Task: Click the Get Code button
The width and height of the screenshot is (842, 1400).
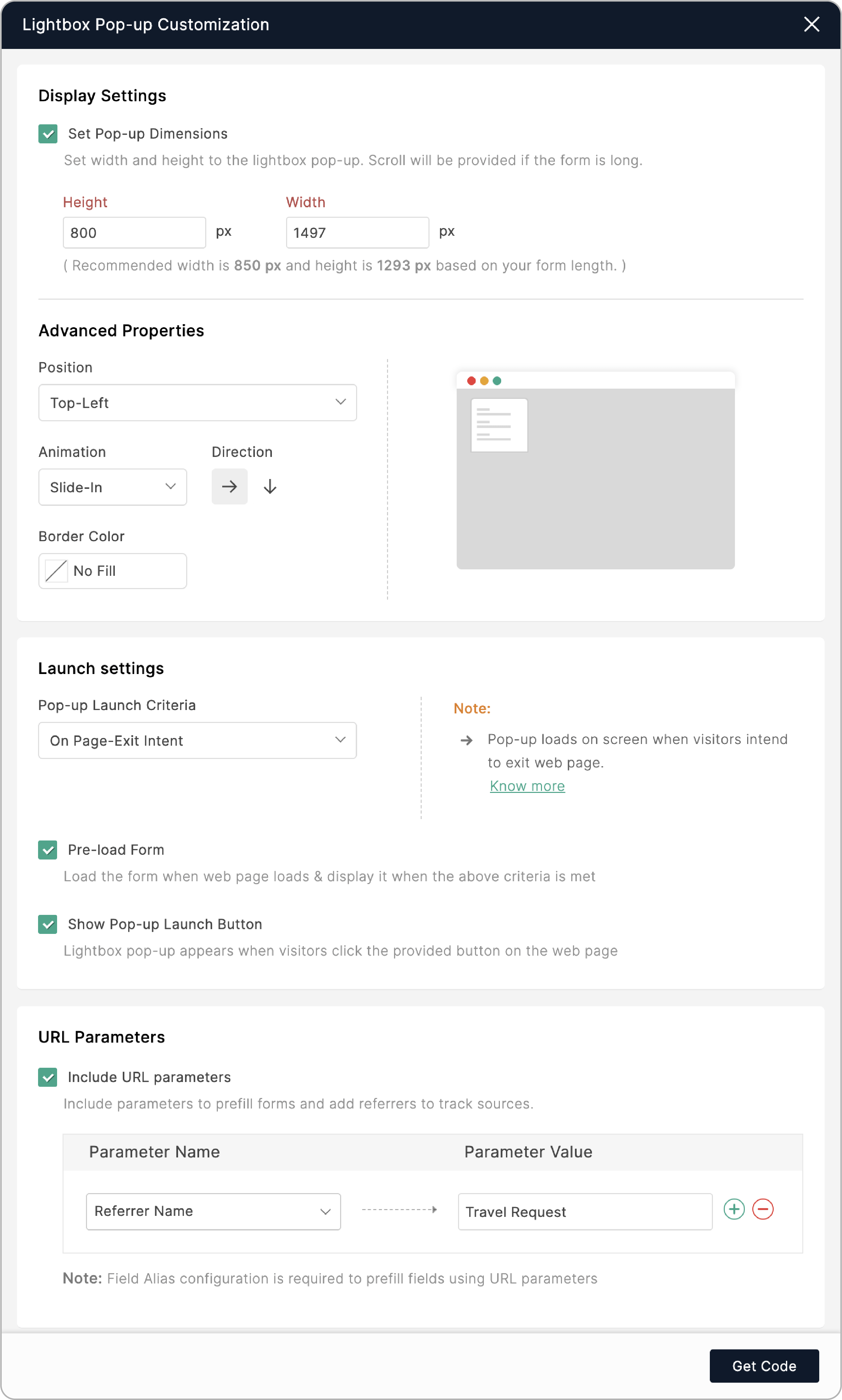Action: 764,1366
